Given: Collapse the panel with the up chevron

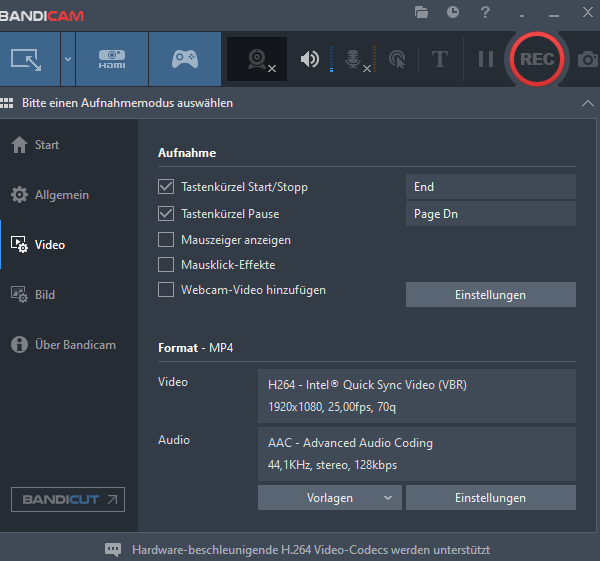Looking at the screenshot, I should click(588, 103).
